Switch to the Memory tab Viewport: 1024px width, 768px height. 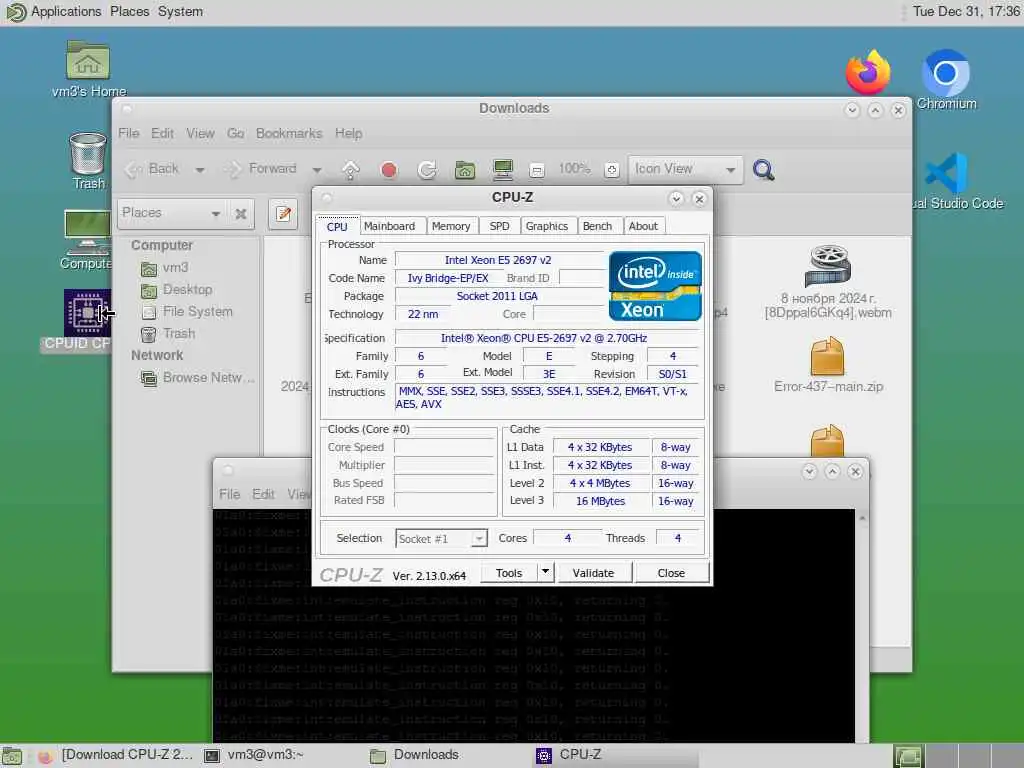[x=451, y=226]
